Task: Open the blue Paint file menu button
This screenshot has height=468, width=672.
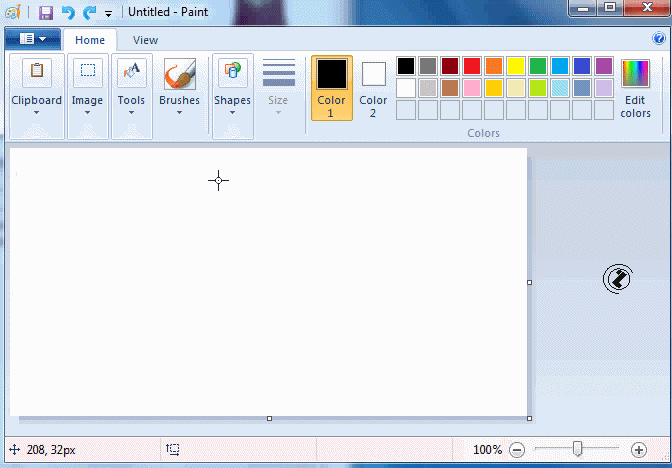Action: point(32,39)
